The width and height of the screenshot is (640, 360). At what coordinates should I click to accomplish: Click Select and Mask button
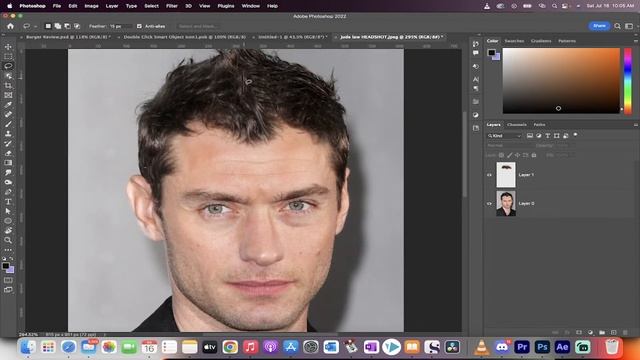tap(198, 26)
